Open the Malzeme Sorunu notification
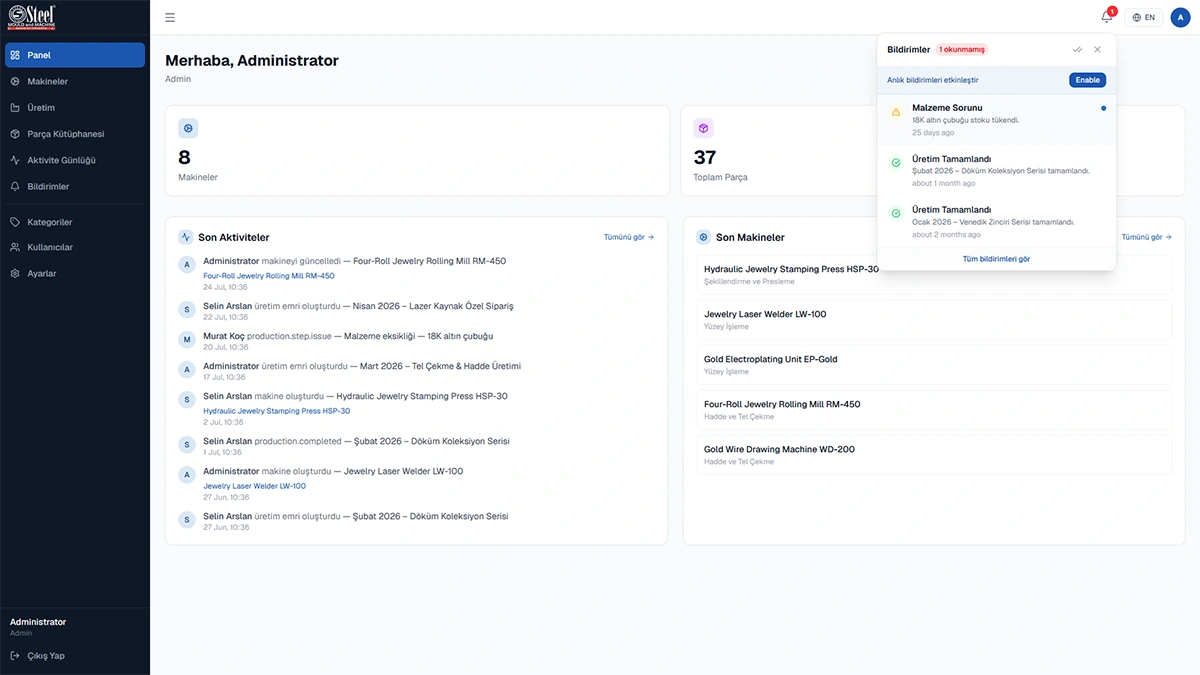 996,119
